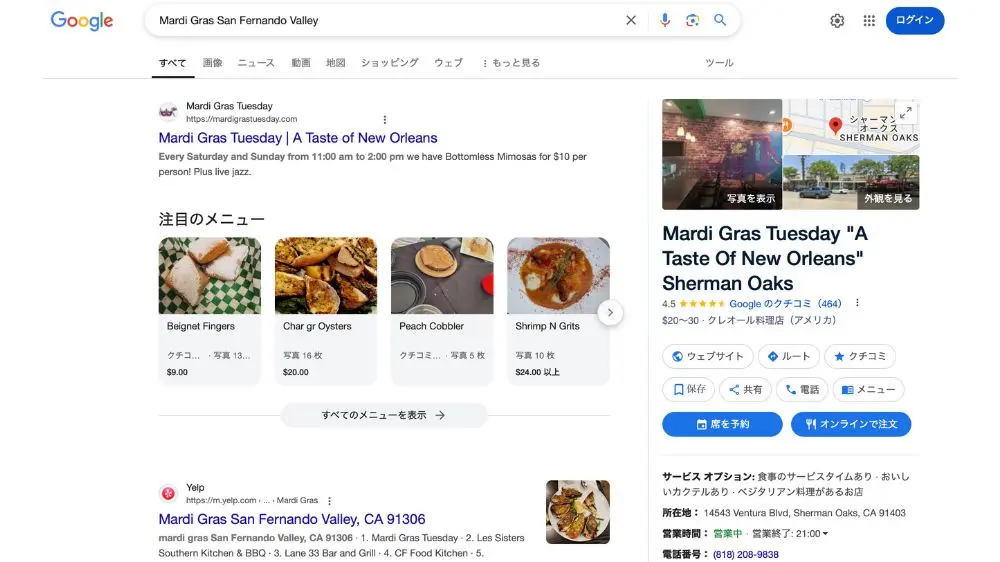Click the Mardi Gras Tuesday site favicon

(x=168, y=112)
